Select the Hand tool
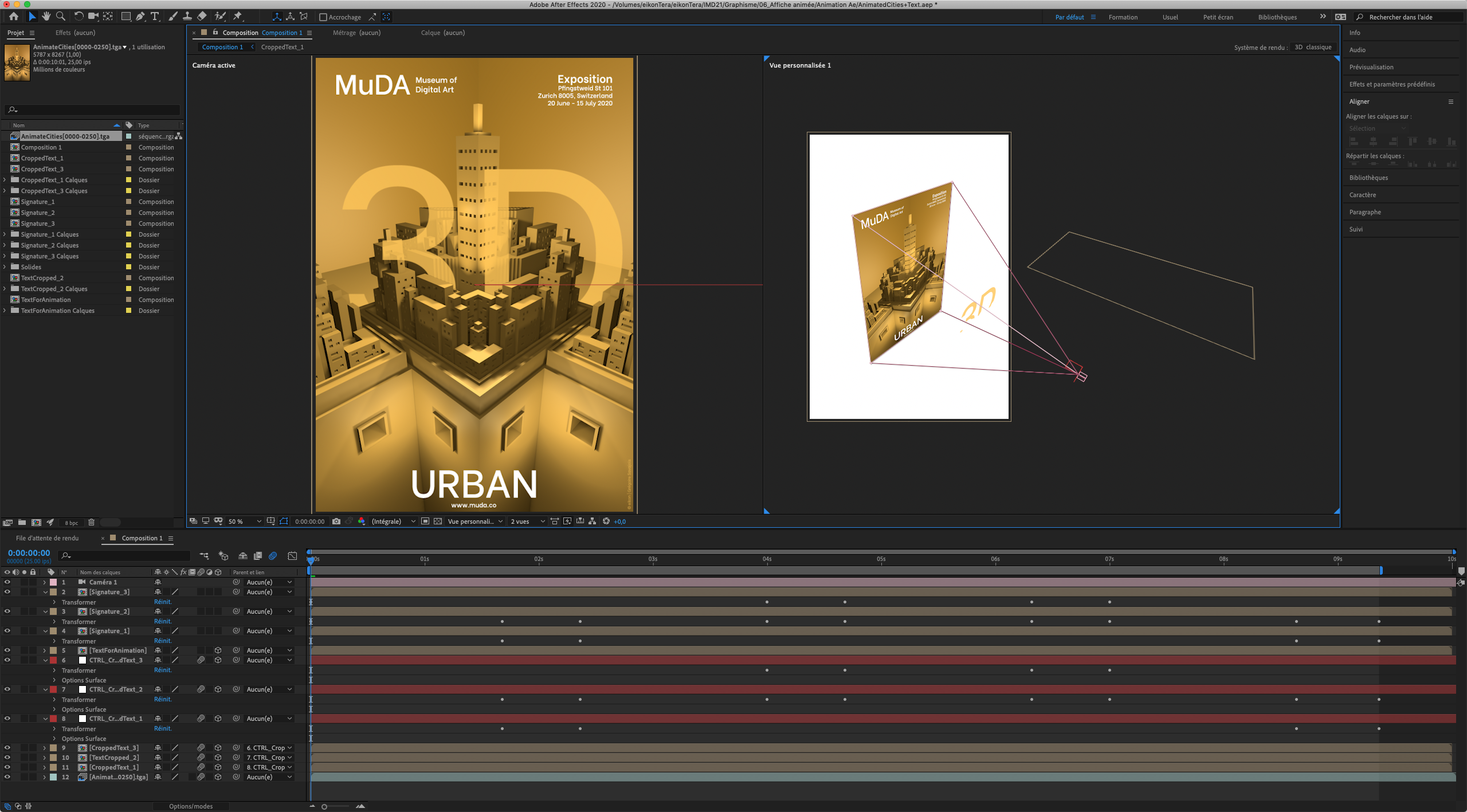1467x812 pixels. [x=46, y=17]
